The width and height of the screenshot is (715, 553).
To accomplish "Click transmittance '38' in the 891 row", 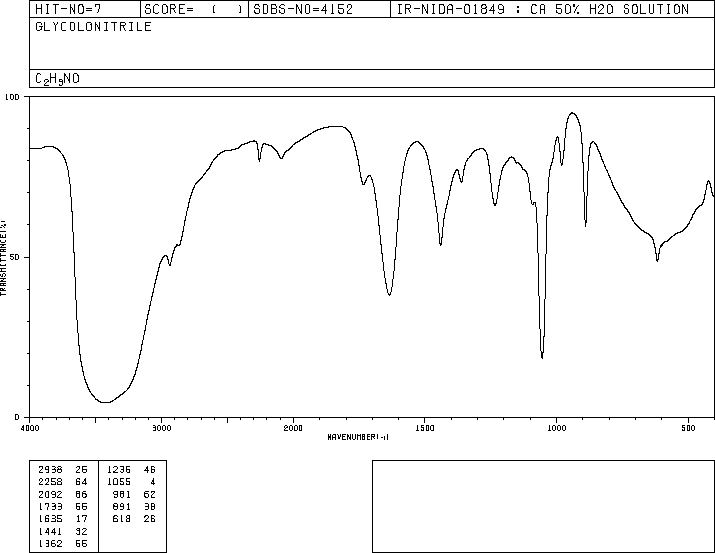I will pyautogui.click(x=150, y=506).
